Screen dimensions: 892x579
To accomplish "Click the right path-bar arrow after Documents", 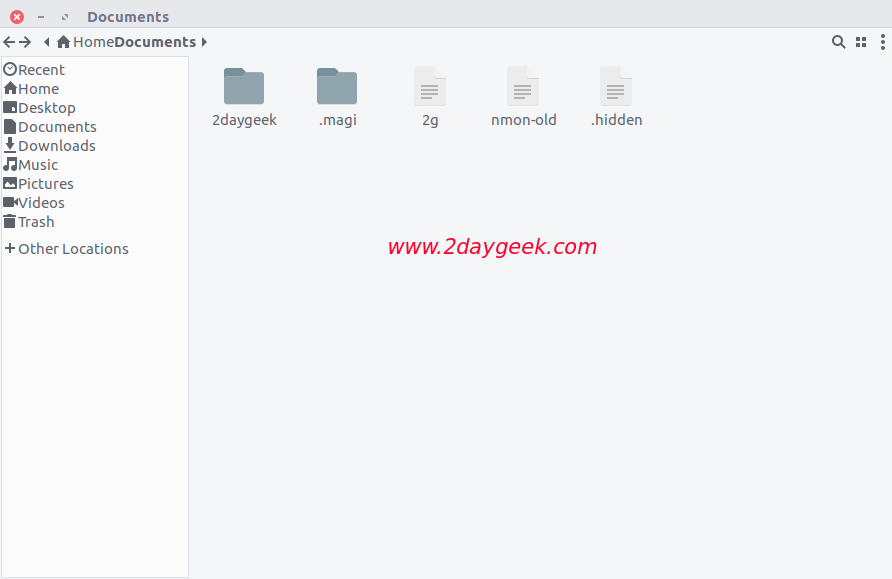I will coord(204,42).
